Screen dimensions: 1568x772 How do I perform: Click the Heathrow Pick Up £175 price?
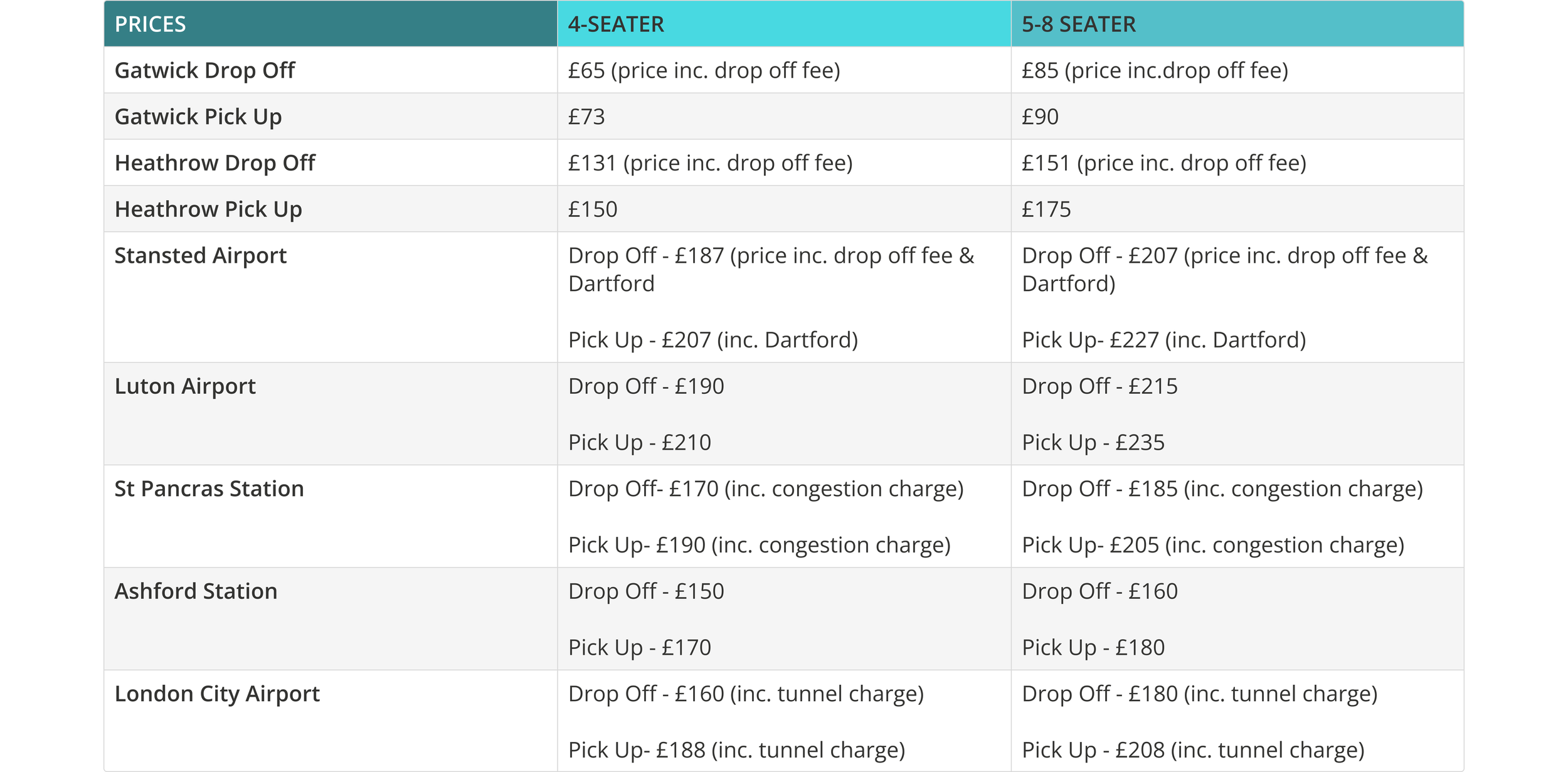coord(1046,209)
